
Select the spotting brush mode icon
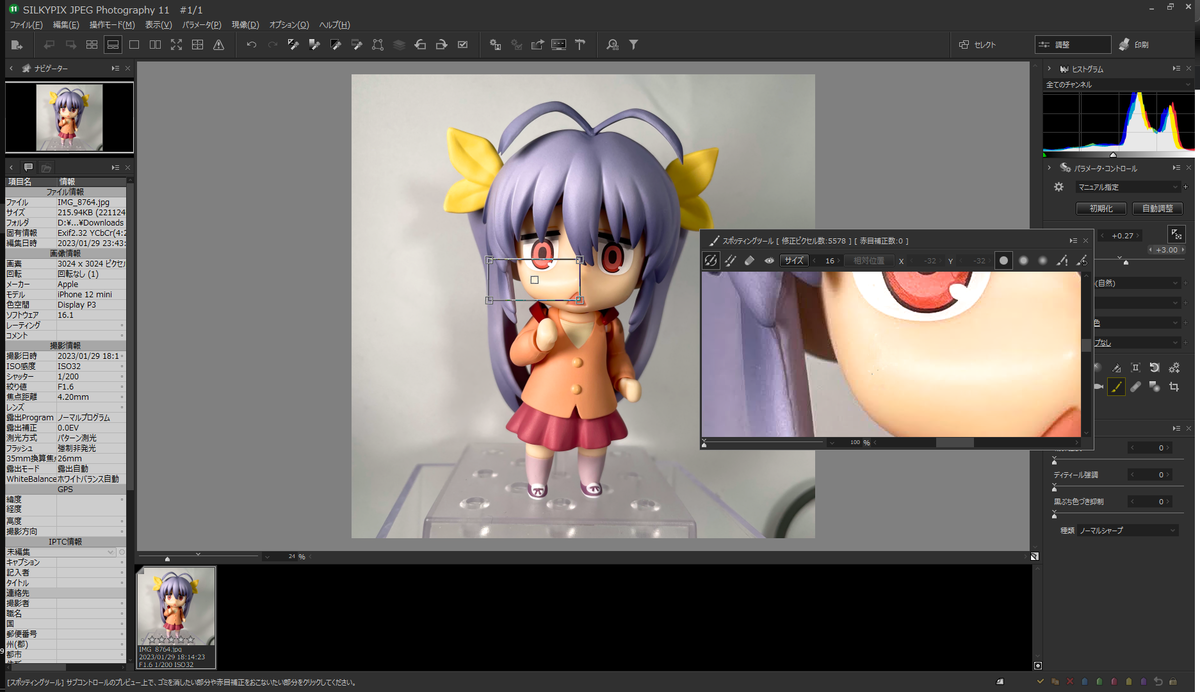(x=711, y=260)
